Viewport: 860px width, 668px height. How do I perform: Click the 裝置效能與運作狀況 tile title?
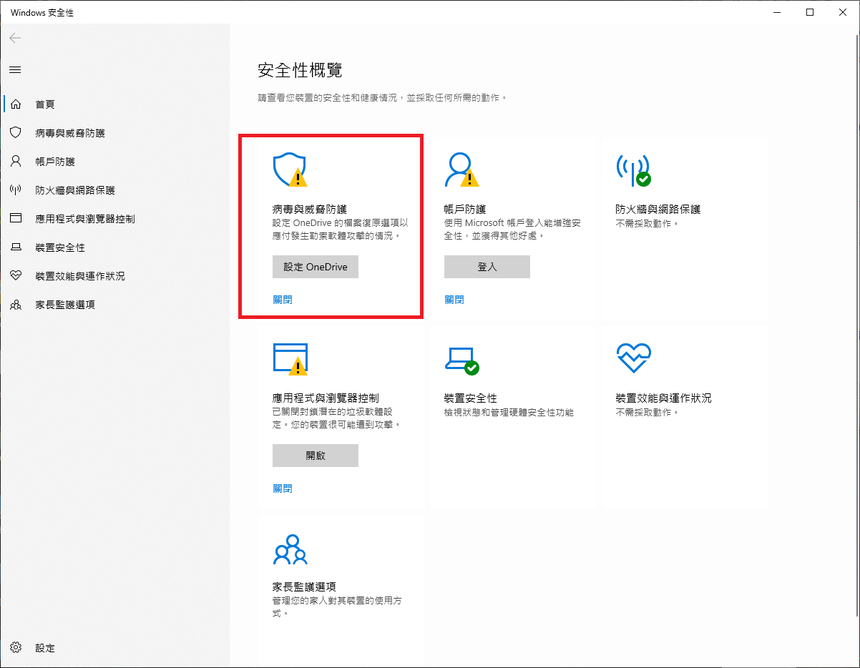tap(664, 398)
